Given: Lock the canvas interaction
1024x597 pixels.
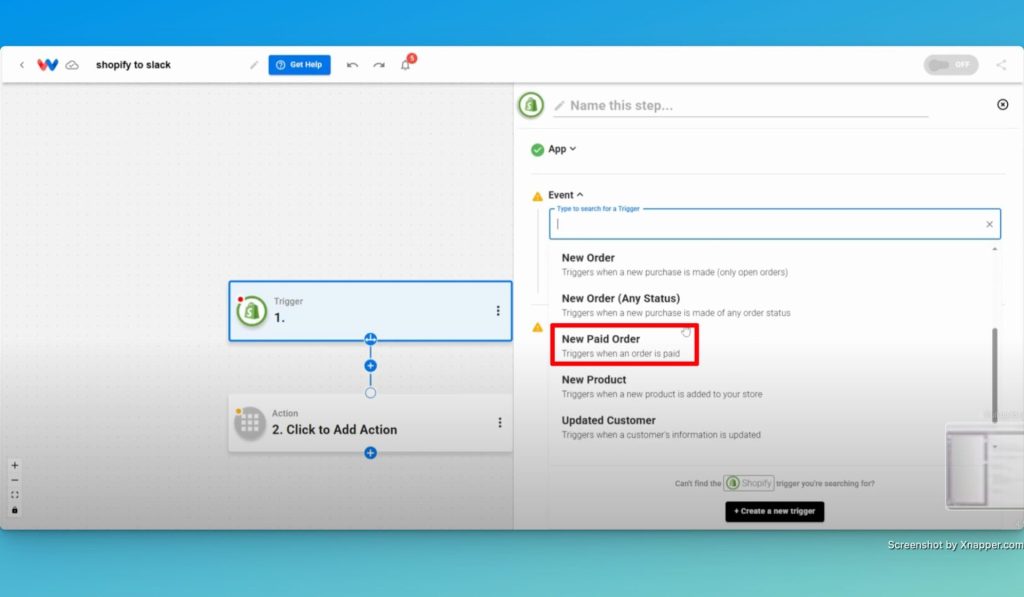Looking at the screenshot, I should click(x=14, y=510).
